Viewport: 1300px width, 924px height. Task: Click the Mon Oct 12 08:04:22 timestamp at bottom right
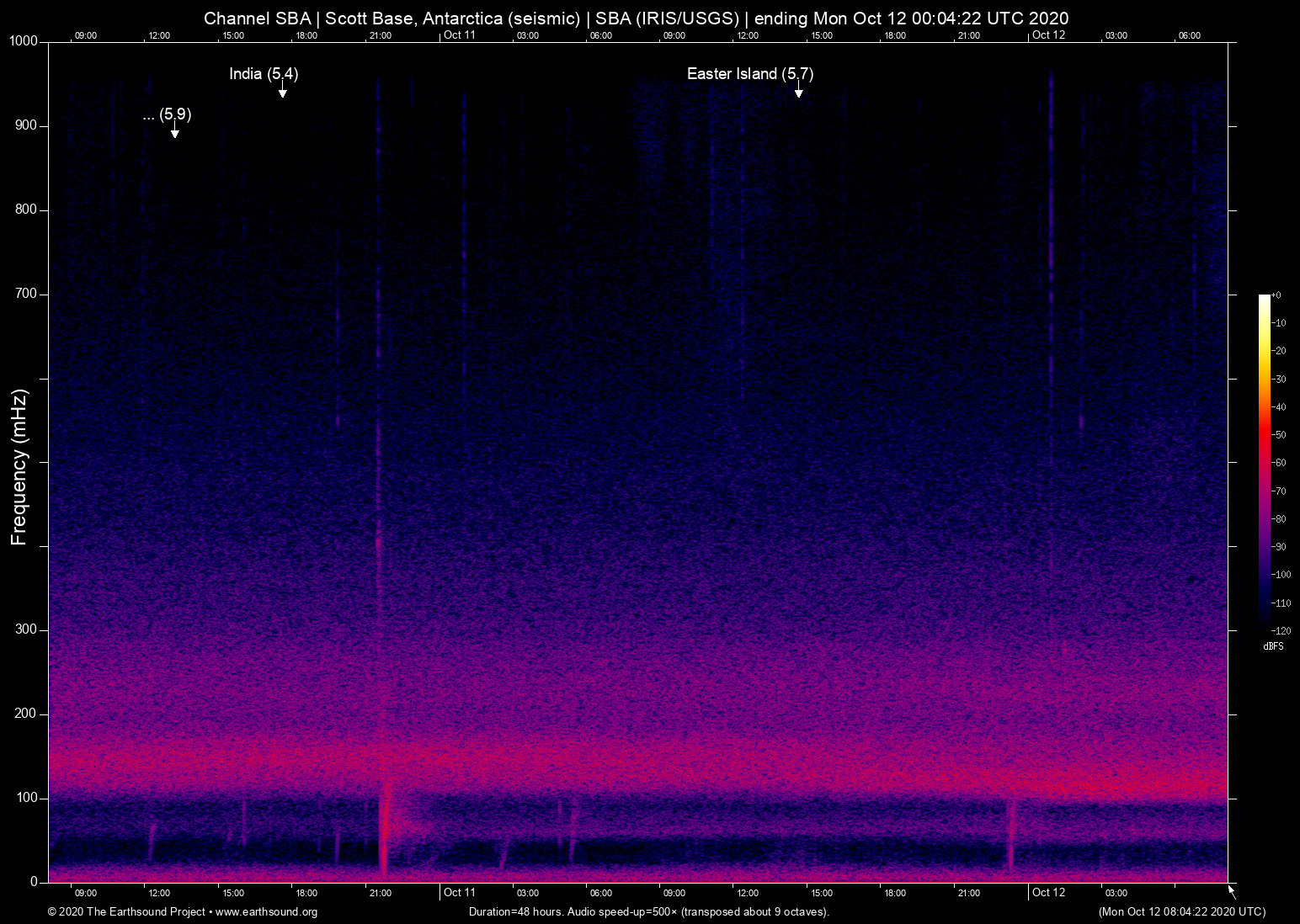click(1181, 912)
